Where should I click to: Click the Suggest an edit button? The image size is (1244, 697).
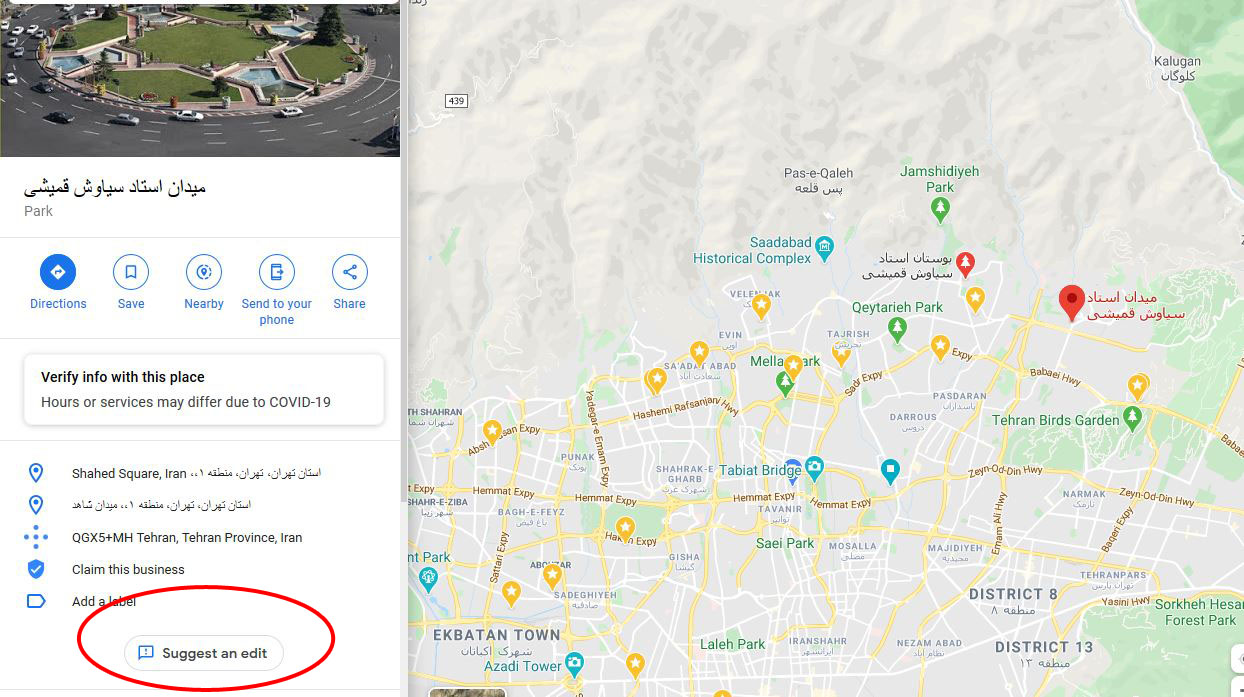click(204, 653)
